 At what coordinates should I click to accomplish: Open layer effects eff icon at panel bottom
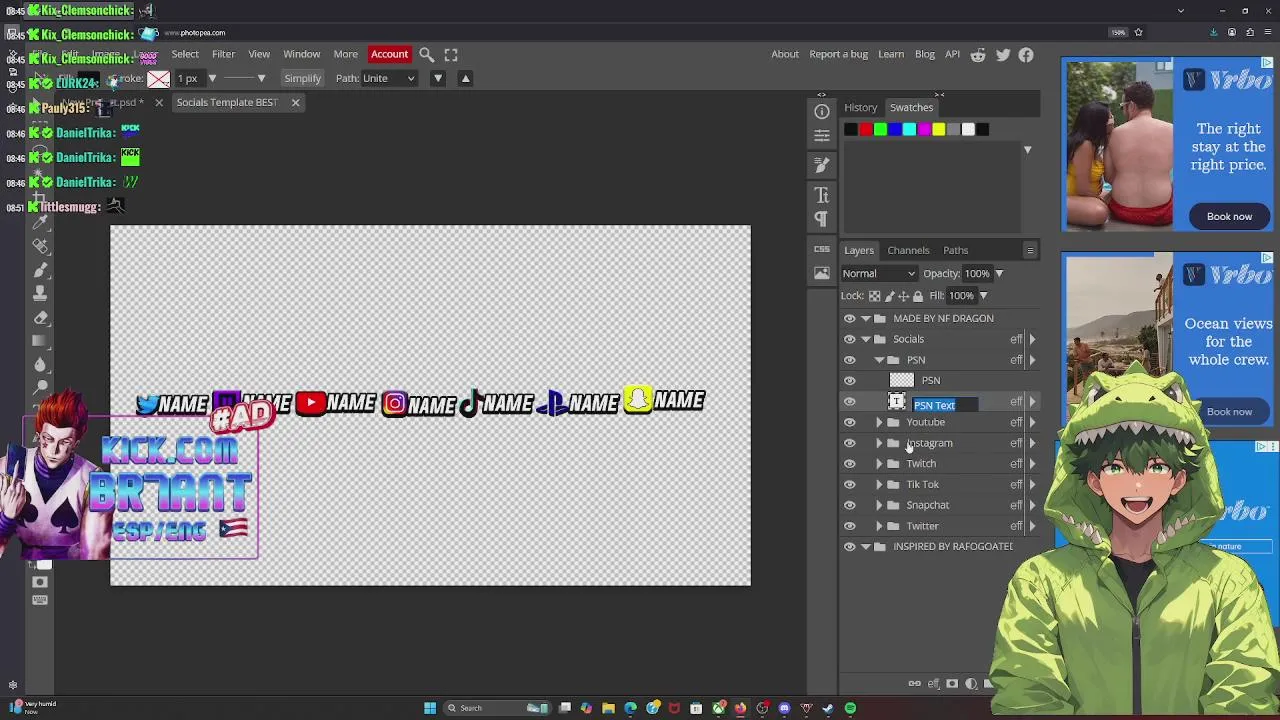tap(933, 684)
